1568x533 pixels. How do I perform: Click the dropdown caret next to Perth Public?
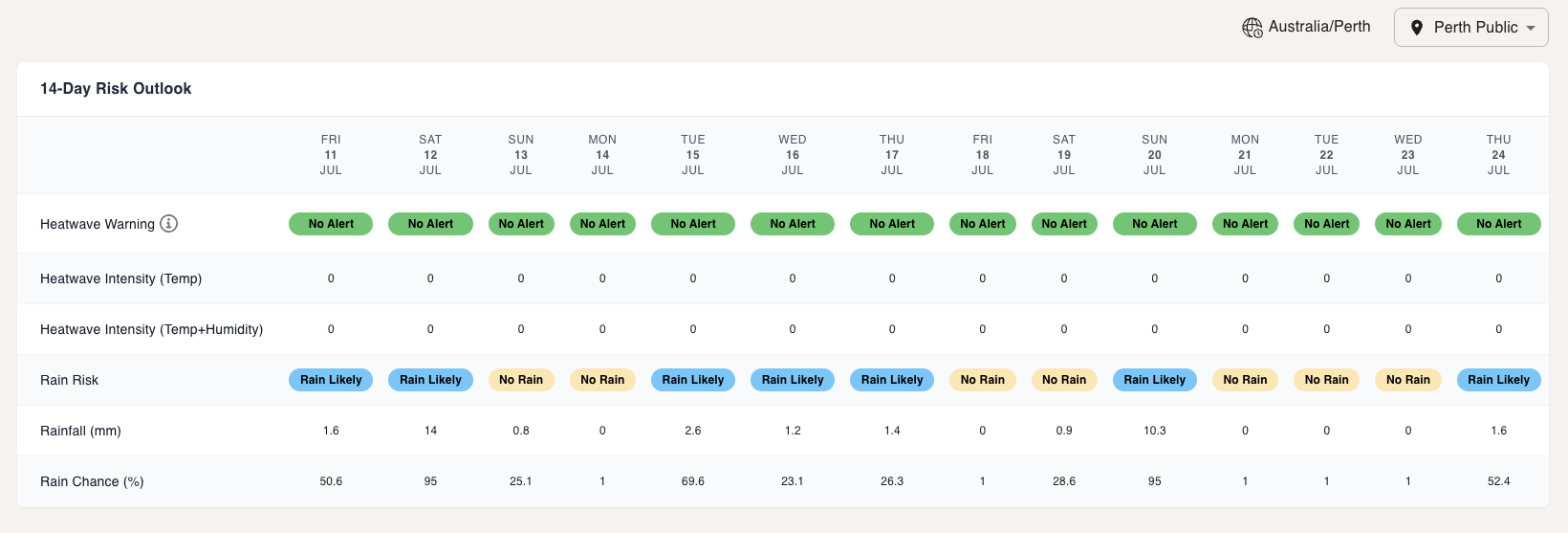pyautogui.click(x=1531, y=29)
